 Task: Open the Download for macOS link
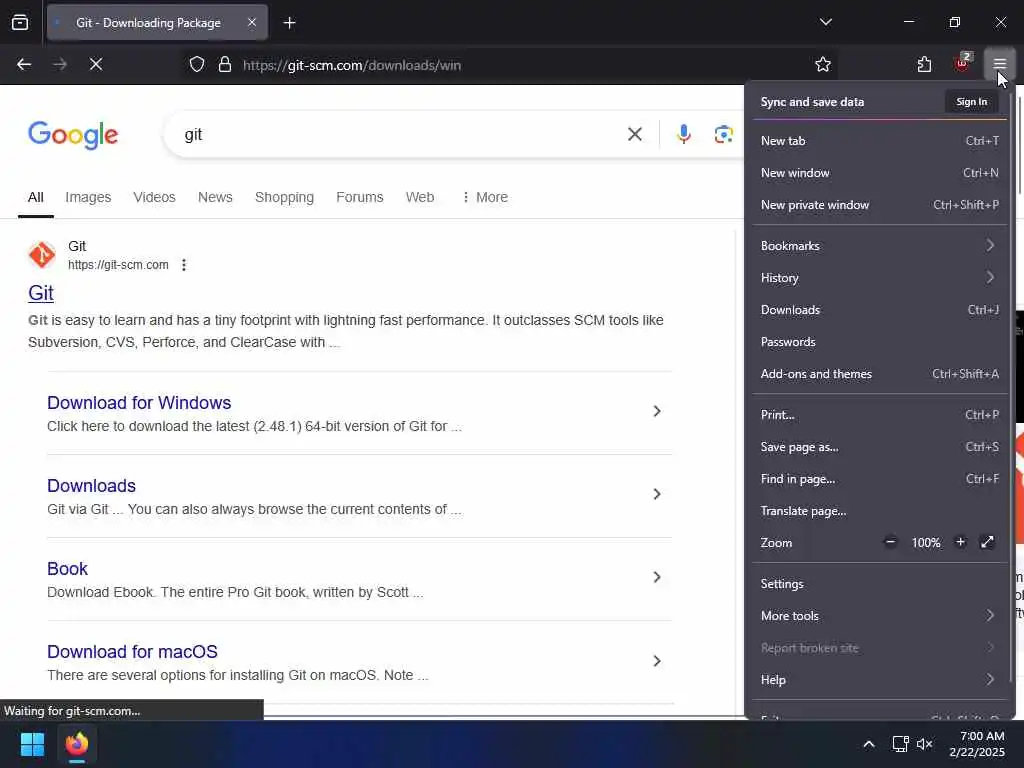coord(133,652)
